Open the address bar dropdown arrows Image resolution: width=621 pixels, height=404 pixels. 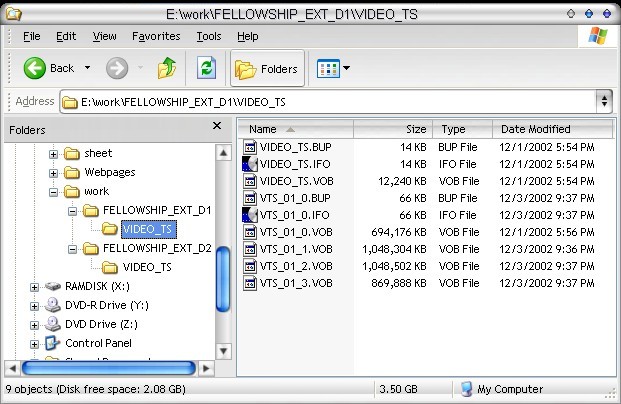click(604, 101)
